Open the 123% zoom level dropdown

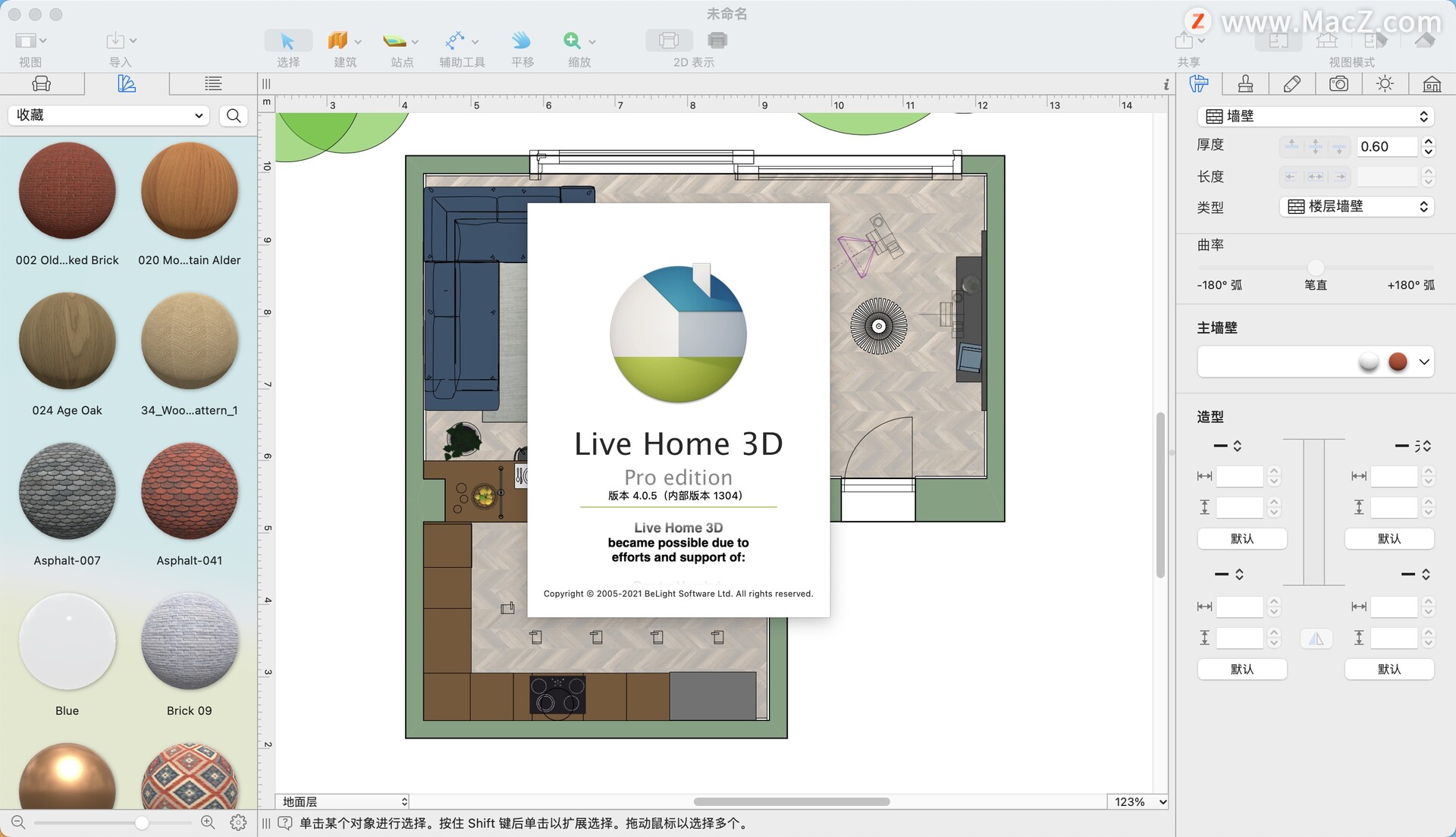1137,801
